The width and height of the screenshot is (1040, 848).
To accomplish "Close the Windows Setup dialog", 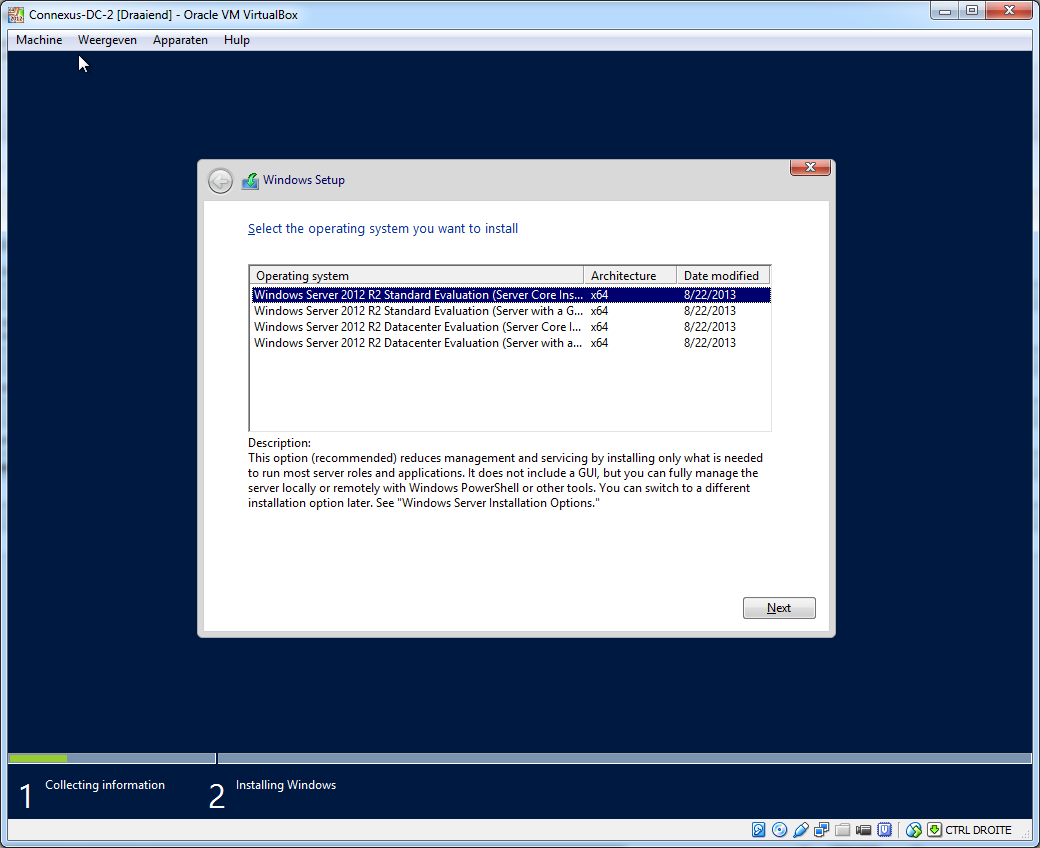I will point(810,167).
